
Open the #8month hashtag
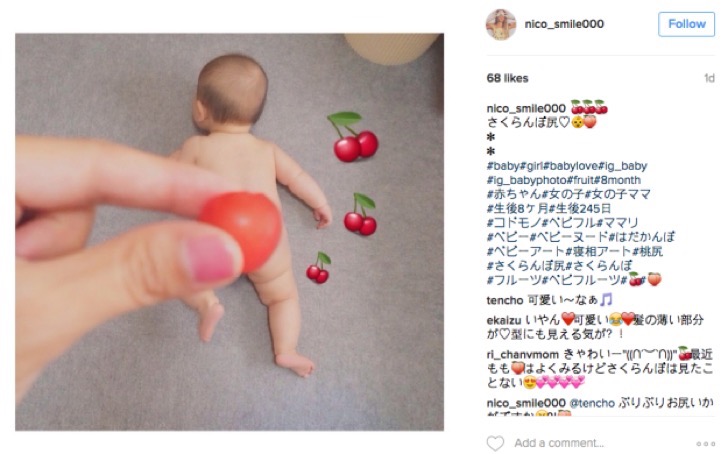[x=618, y=180]
